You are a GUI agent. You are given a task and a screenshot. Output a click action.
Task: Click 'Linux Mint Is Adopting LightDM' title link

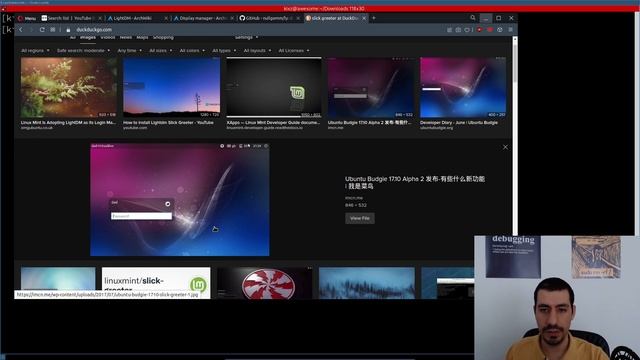[x=68, y=122]
